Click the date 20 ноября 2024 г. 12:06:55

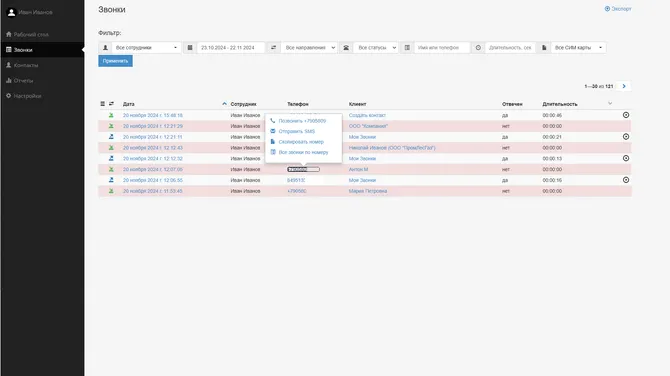tap(153, 180)
